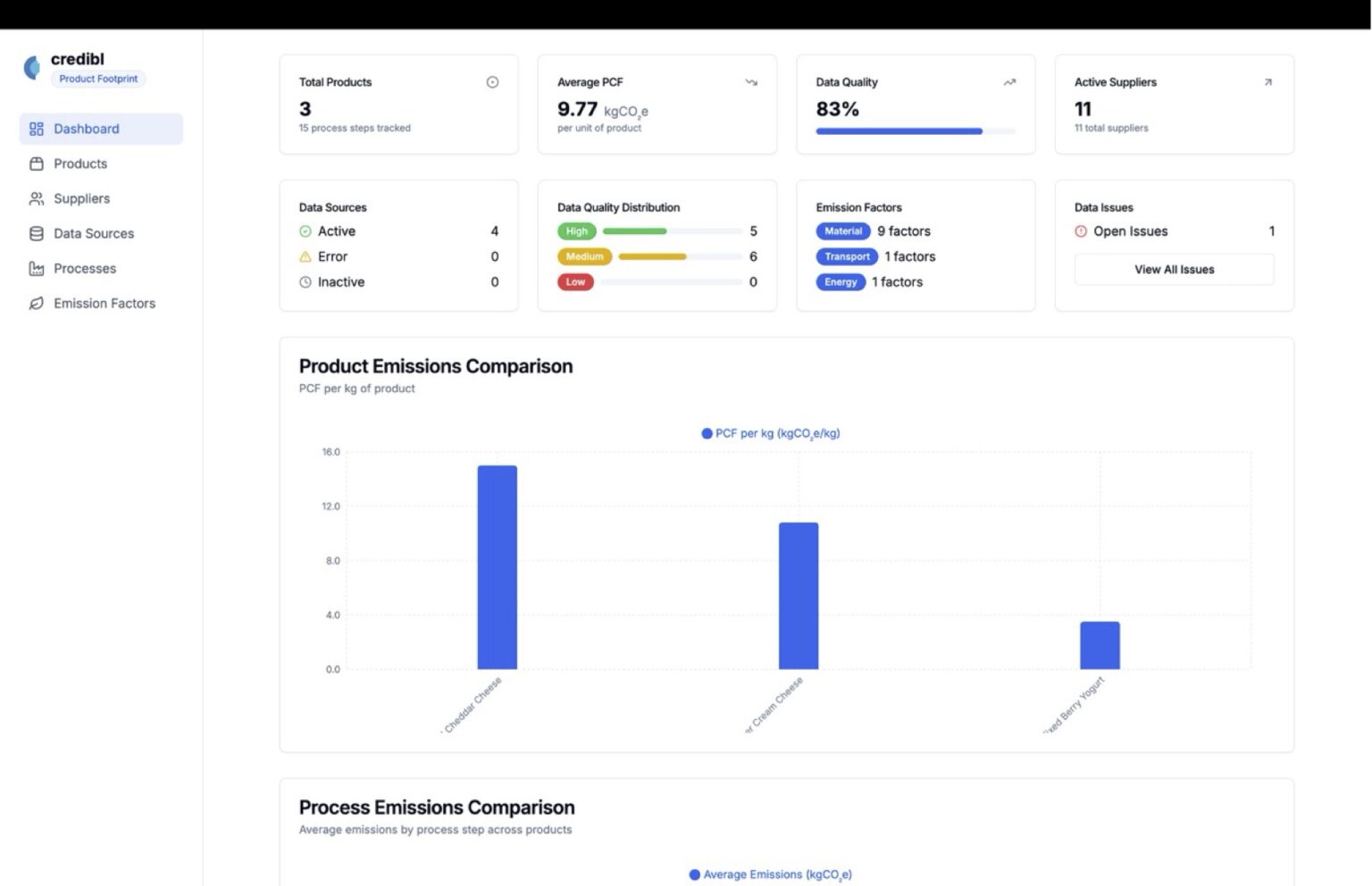
Task: Toggle the PCF per kg chart legend item
Action: [770, 433]
